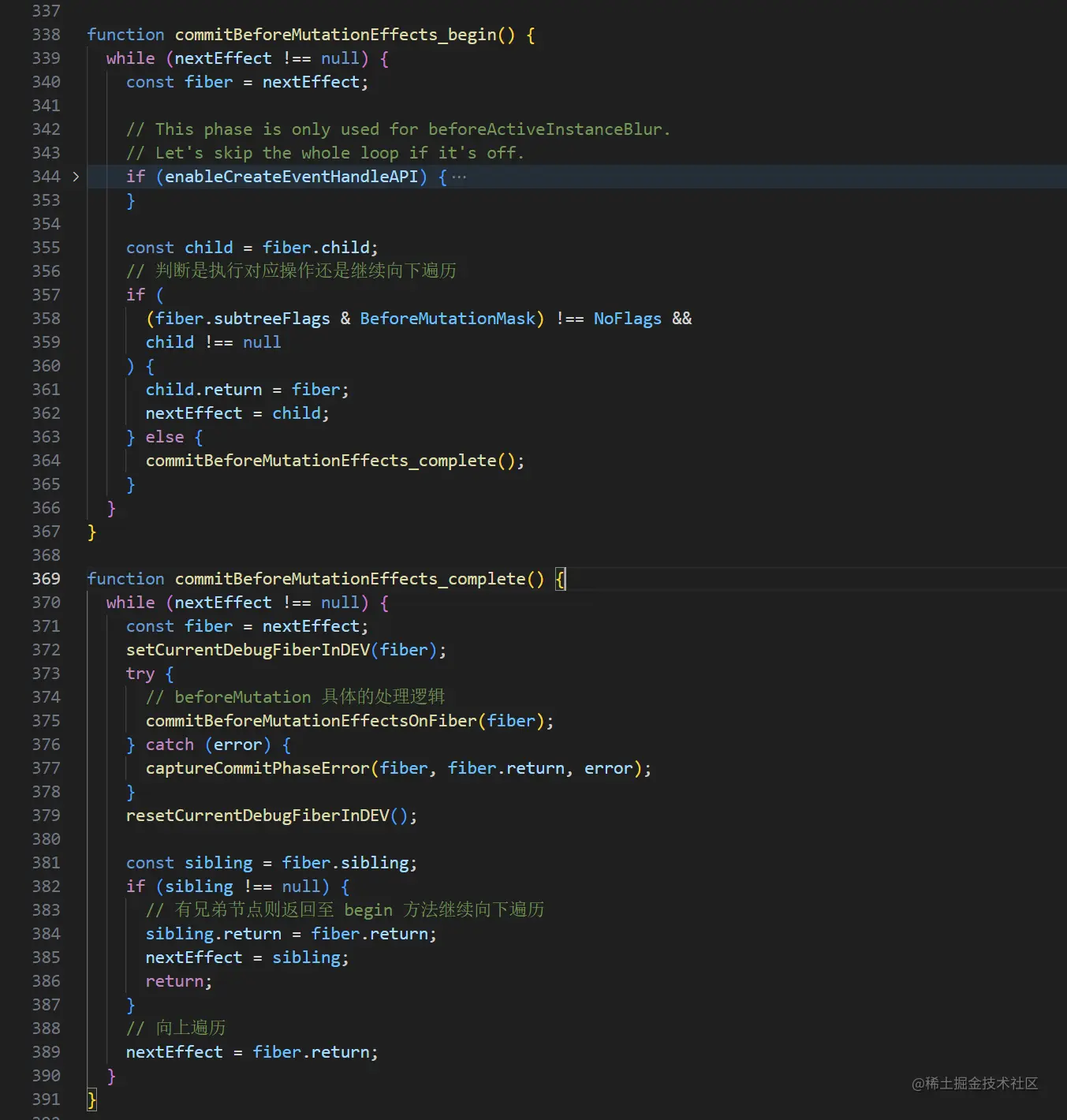
Task: Click the "sibling !== null" condition on line 382
Action: [243, 887]
